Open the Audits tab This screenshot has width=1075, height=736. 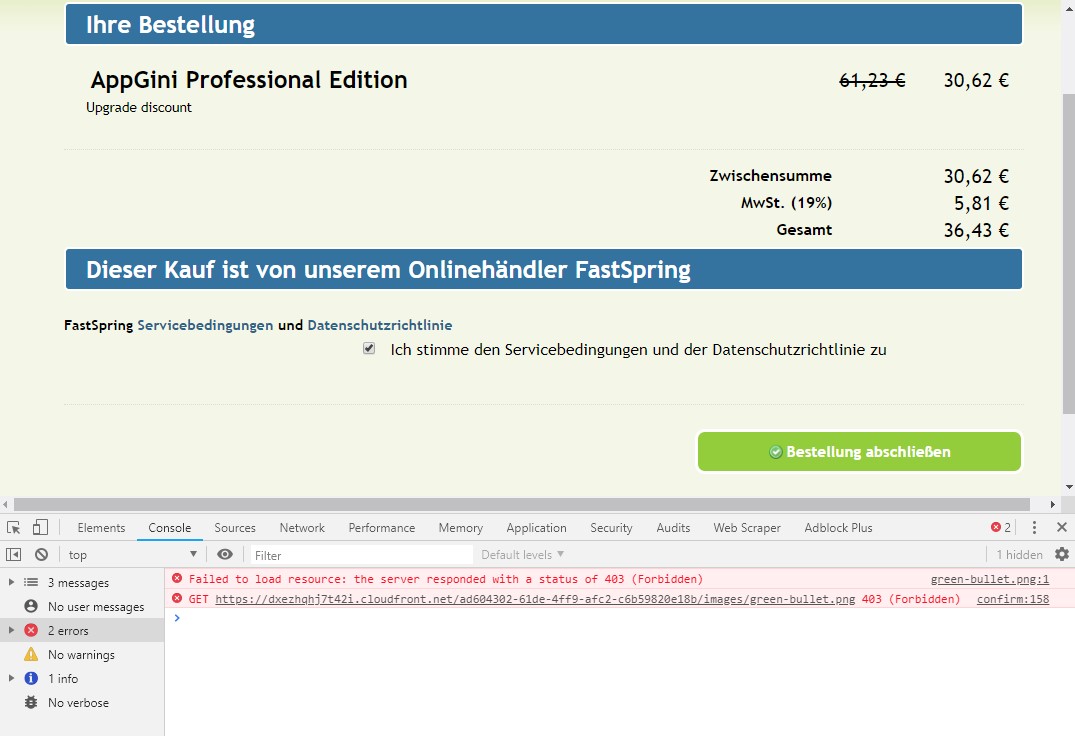coord(673,528)
